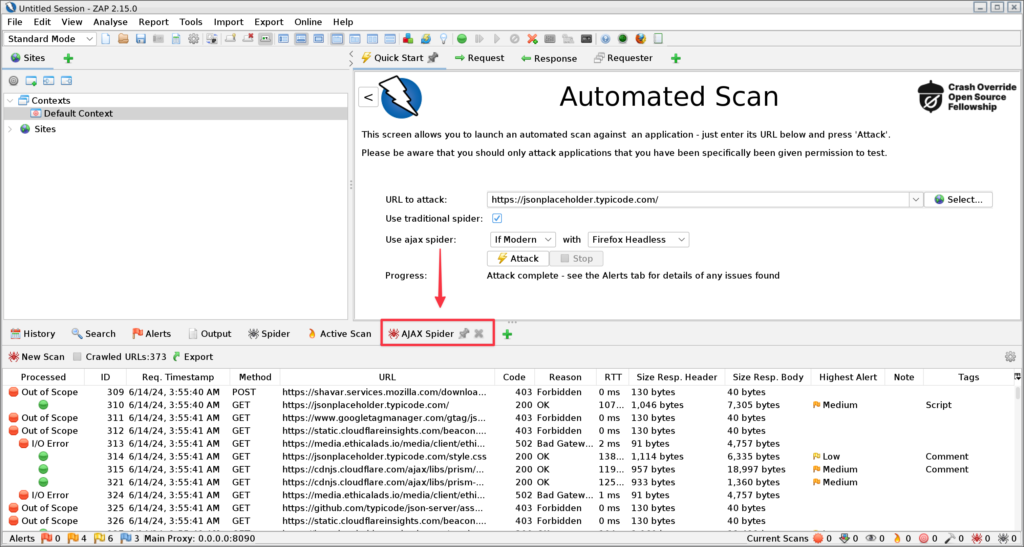
Task: Open the Report menu
Action: click(x=153, y=22)
